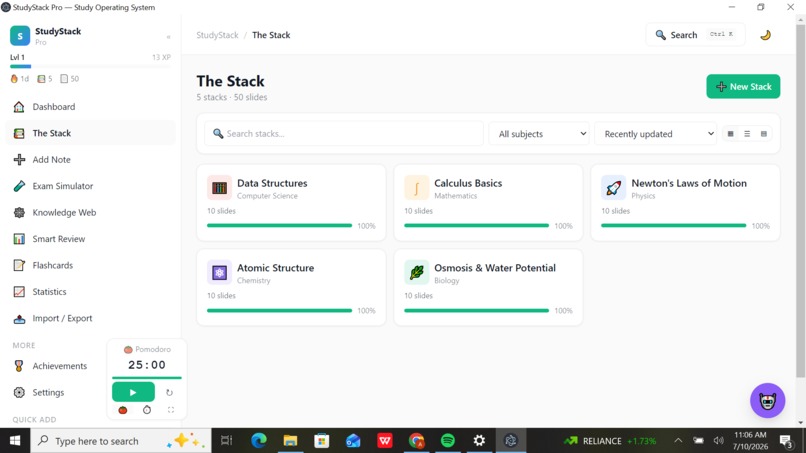Open the Settings gear from taskbar

tap(479, 441)
